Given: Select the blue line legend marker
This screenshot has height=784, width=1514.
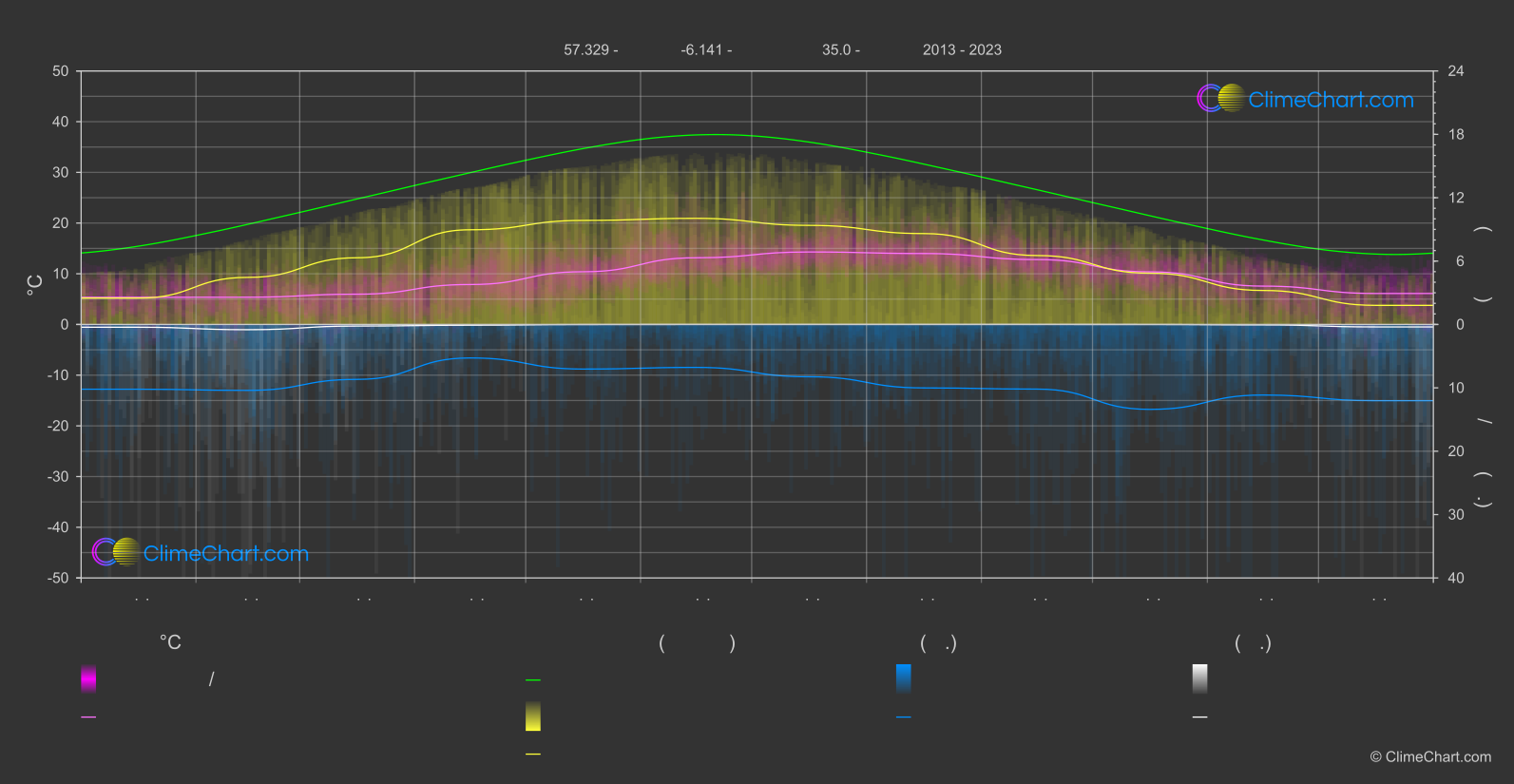Looking at the screenshot, I should coord(904,717).
